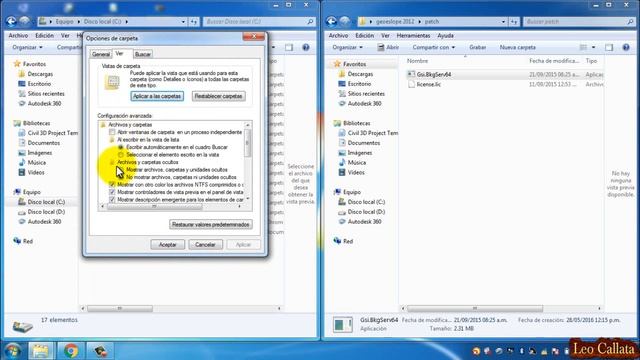Screen dimensions: 640x360
Task: Toggle 'Mostrar con otro color los archivos NTFS' checkbox
Action: (112, 184)
